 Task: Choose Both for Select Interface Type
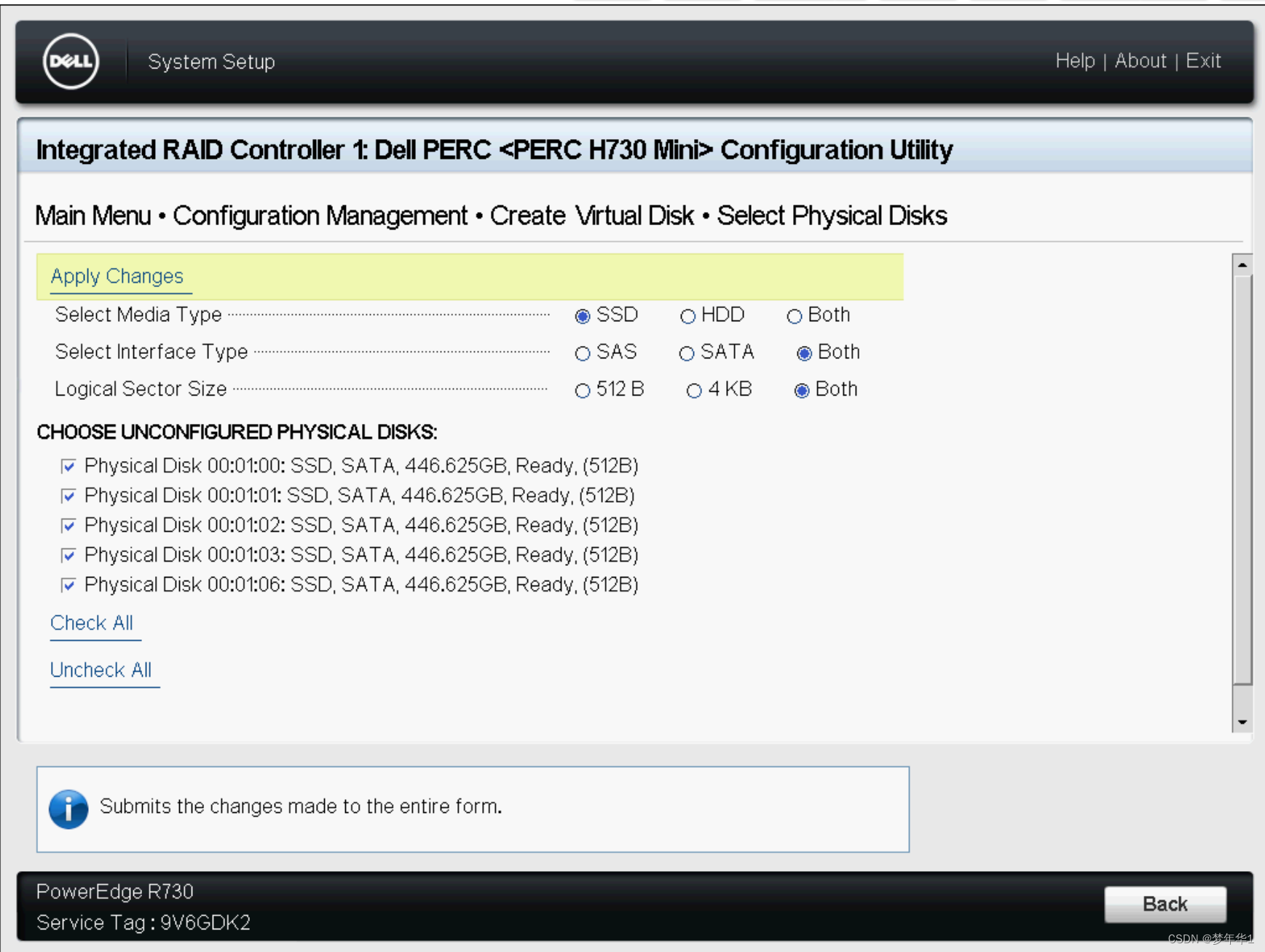pyautogui.click(x=804, y=353)
